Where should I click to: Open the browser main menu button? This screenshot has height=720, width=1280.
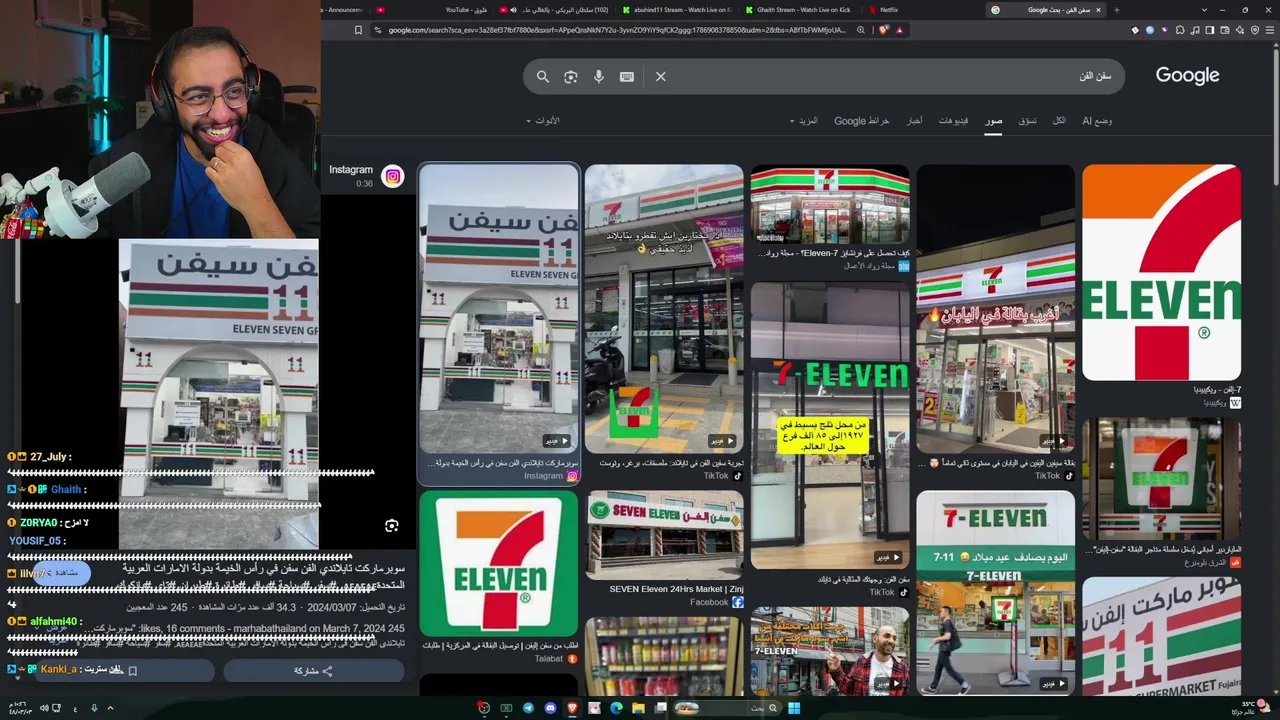(x=1270, y=30)
